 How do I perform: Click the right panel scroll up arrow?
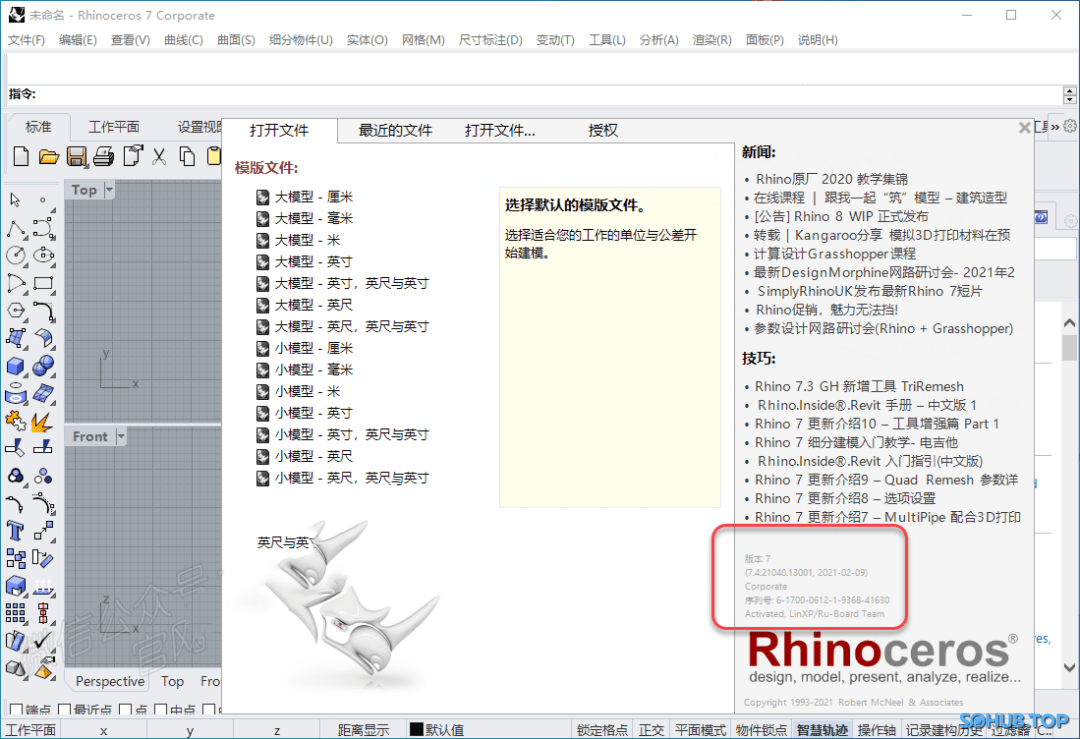click(1069, 323)
